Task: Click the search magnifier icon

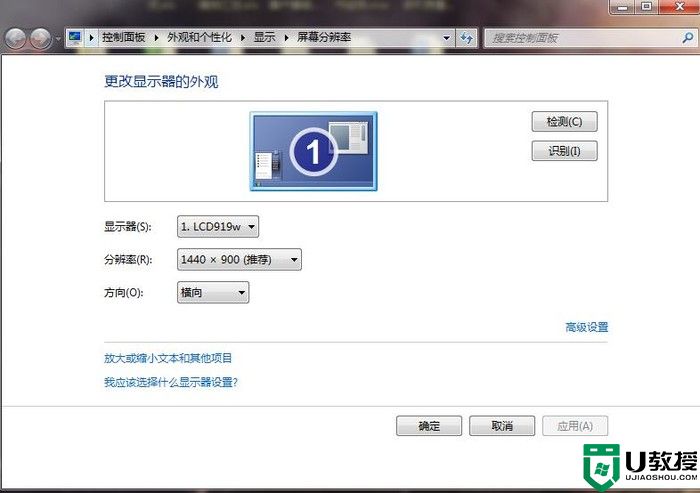Action: coord(688,38)
